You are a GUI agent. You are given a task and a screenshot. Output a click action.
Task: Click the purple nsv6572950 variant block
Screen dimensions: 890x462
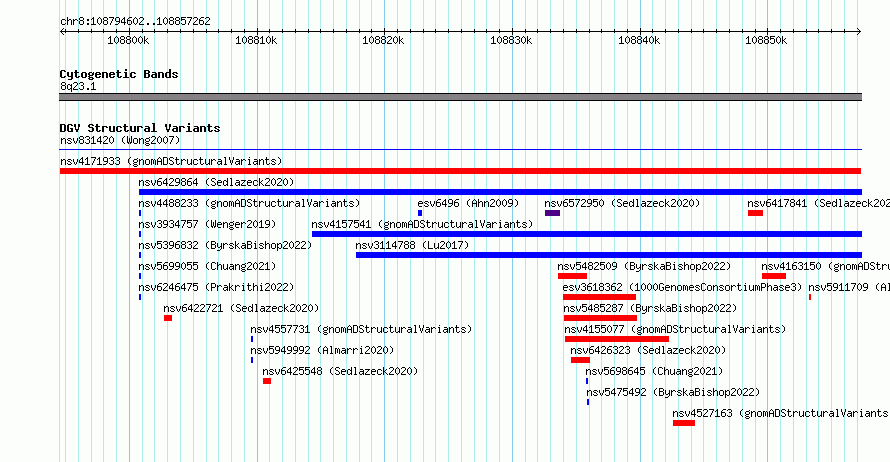[x=552, y=213]
